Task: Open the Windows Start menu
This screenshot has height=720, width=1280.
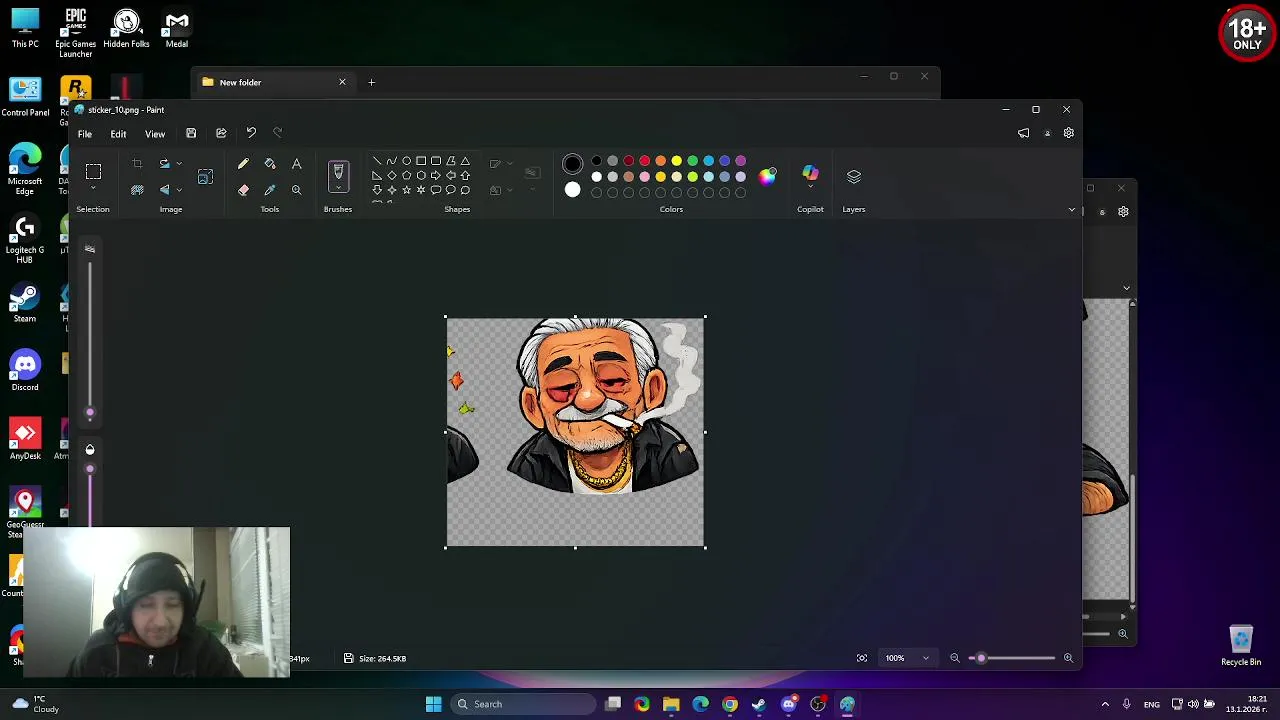Action: tap(433, 704)
